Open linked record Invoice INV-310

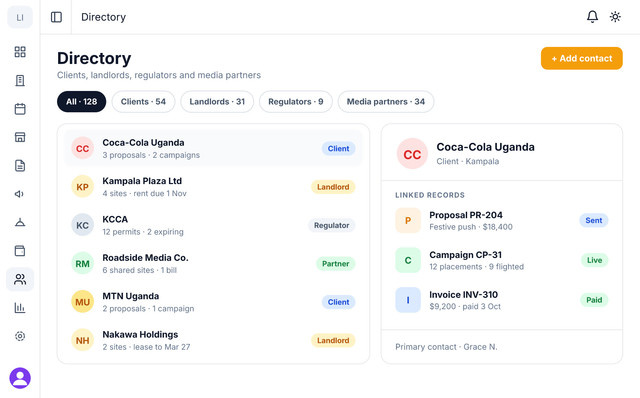click(x=502, y=300)
